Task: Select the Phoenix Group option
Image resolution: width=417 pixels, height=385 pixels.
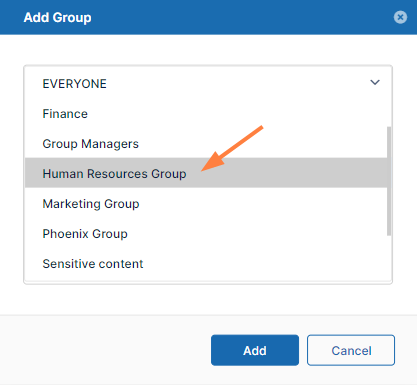Action: point(206,234)
